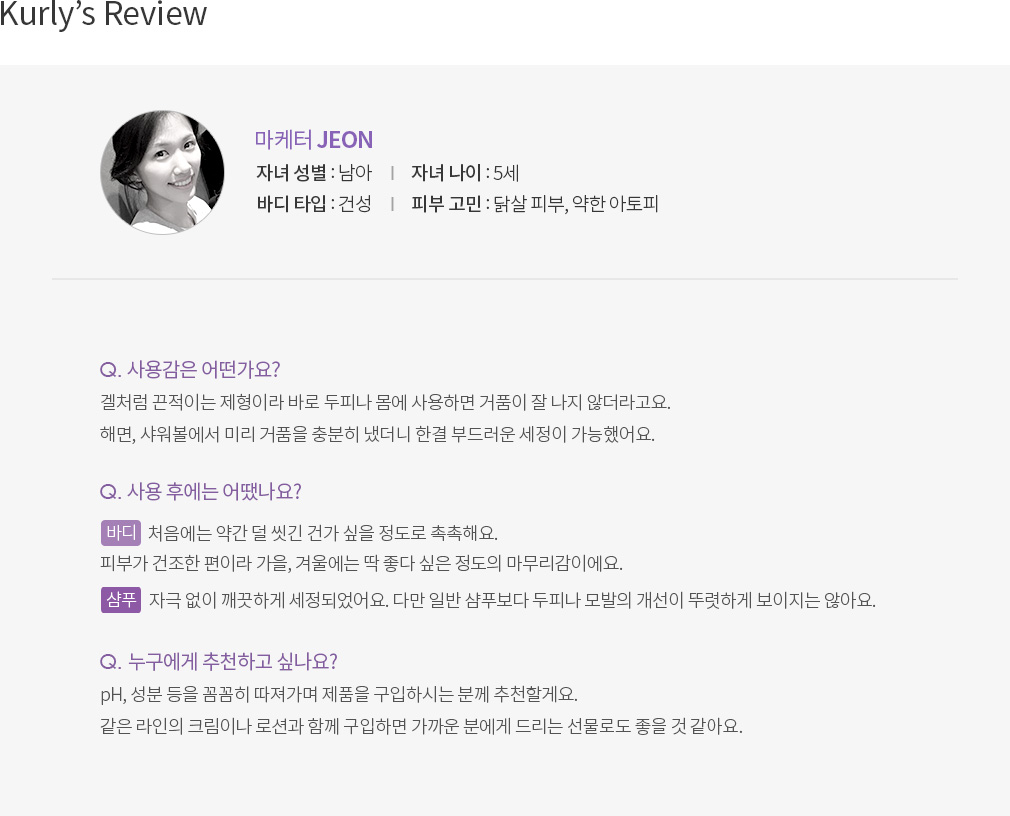
Task: Click the reviewer's circular profile photo
Action: point(162,172)
